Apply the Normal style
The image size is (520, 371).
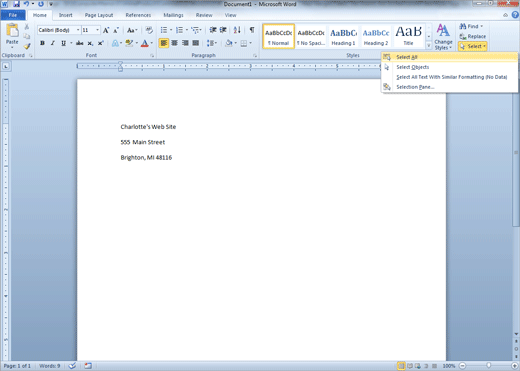(x=279, y=36)
